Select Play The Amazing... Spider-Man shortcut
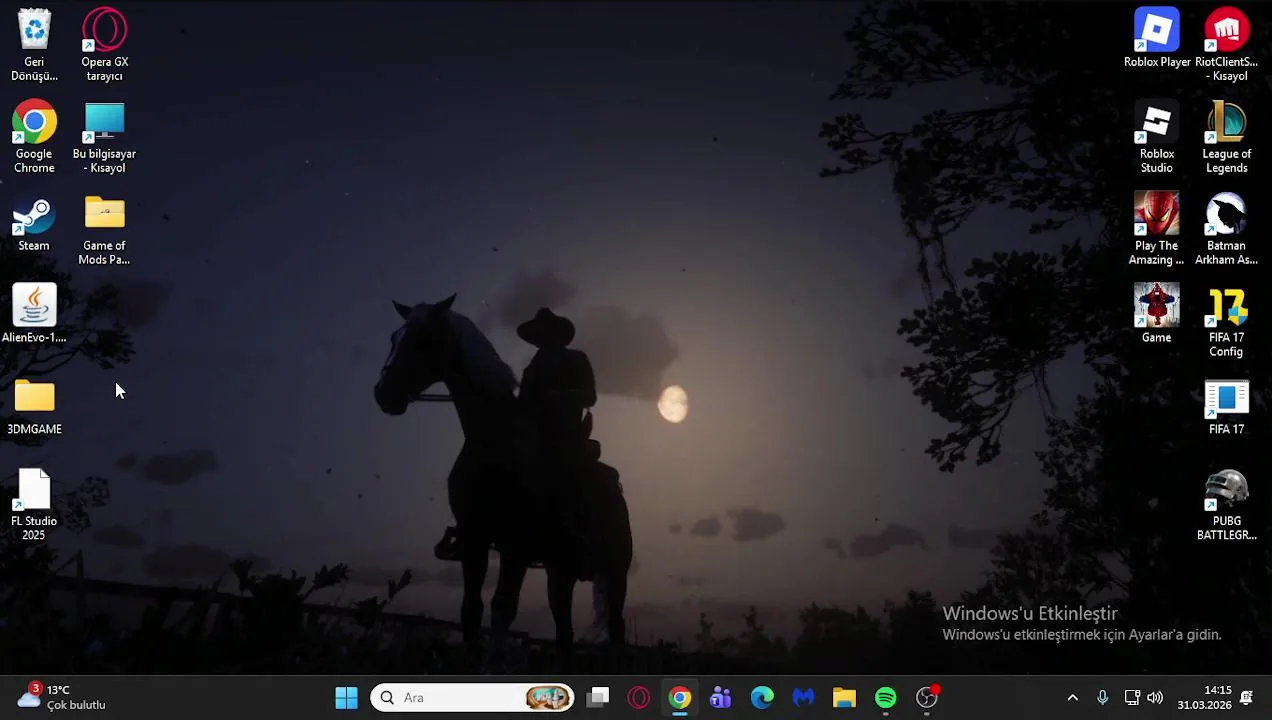Viewport: 1272px width, 720px height. [1157, 229]
